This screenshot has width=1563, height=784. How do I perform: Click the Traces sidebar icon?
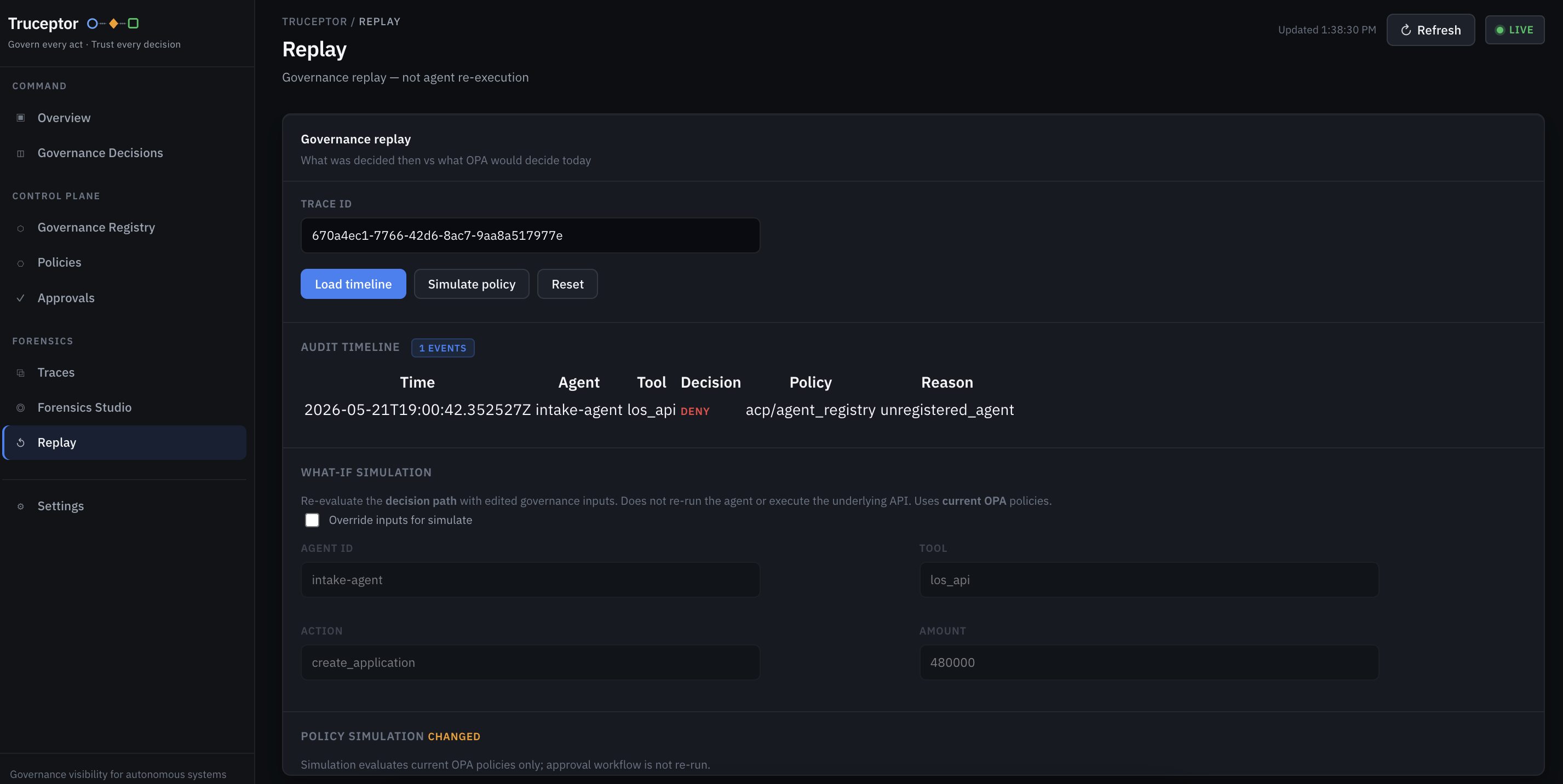coord(21,373)
